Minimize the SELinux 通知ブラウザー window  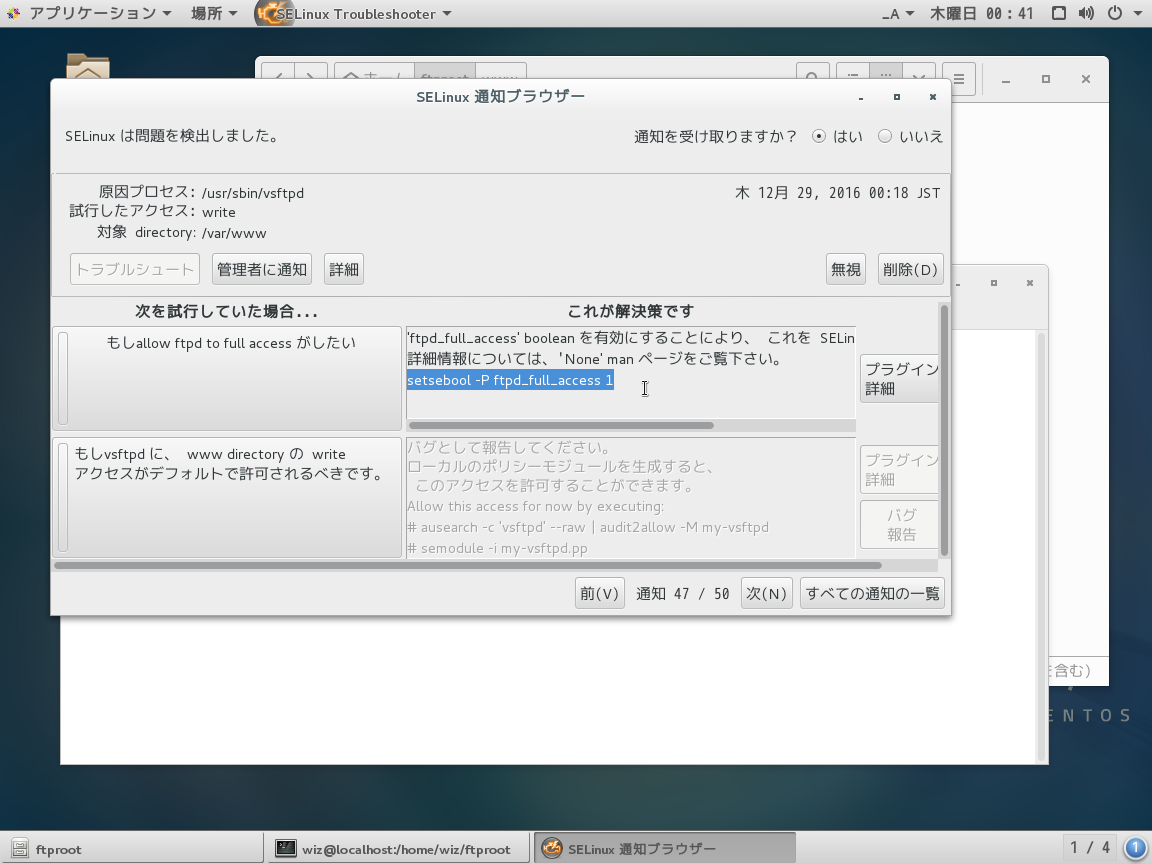click(x=860, y=97)
